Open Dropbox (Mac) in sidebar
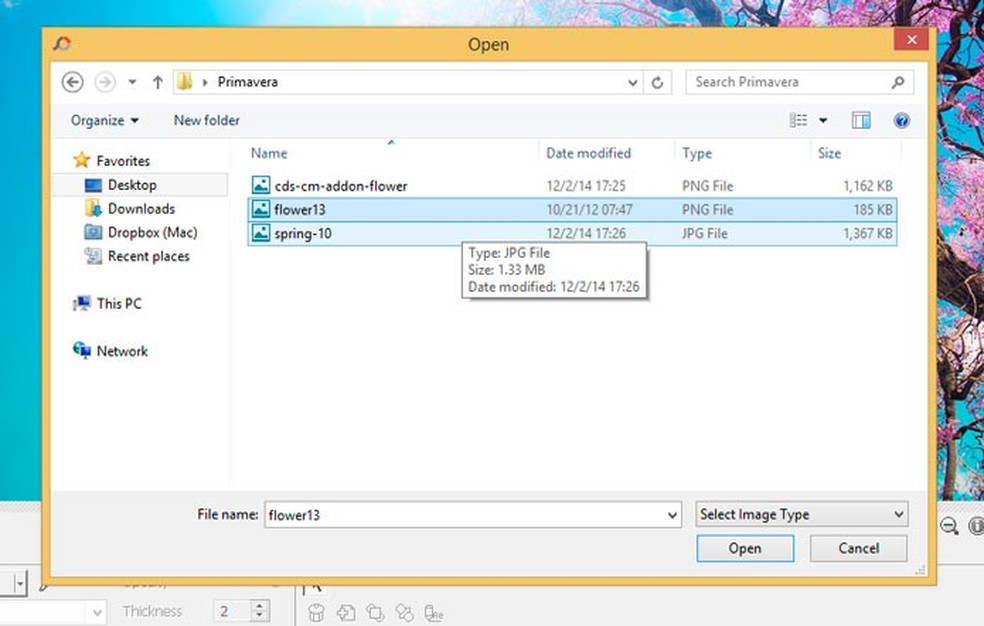Screen dimensions: 984x626 tap(141, 233)
